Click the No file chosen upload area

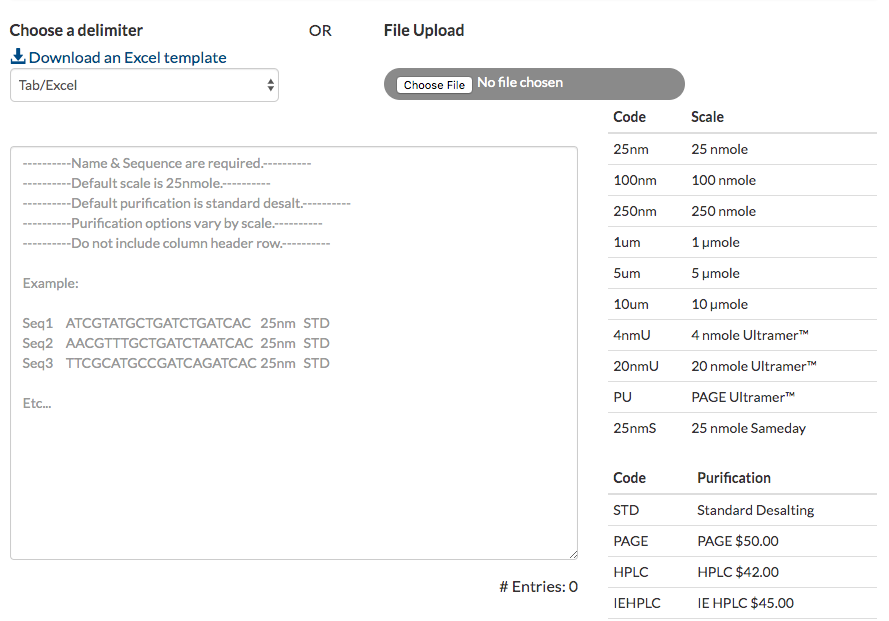click(520, 83)
